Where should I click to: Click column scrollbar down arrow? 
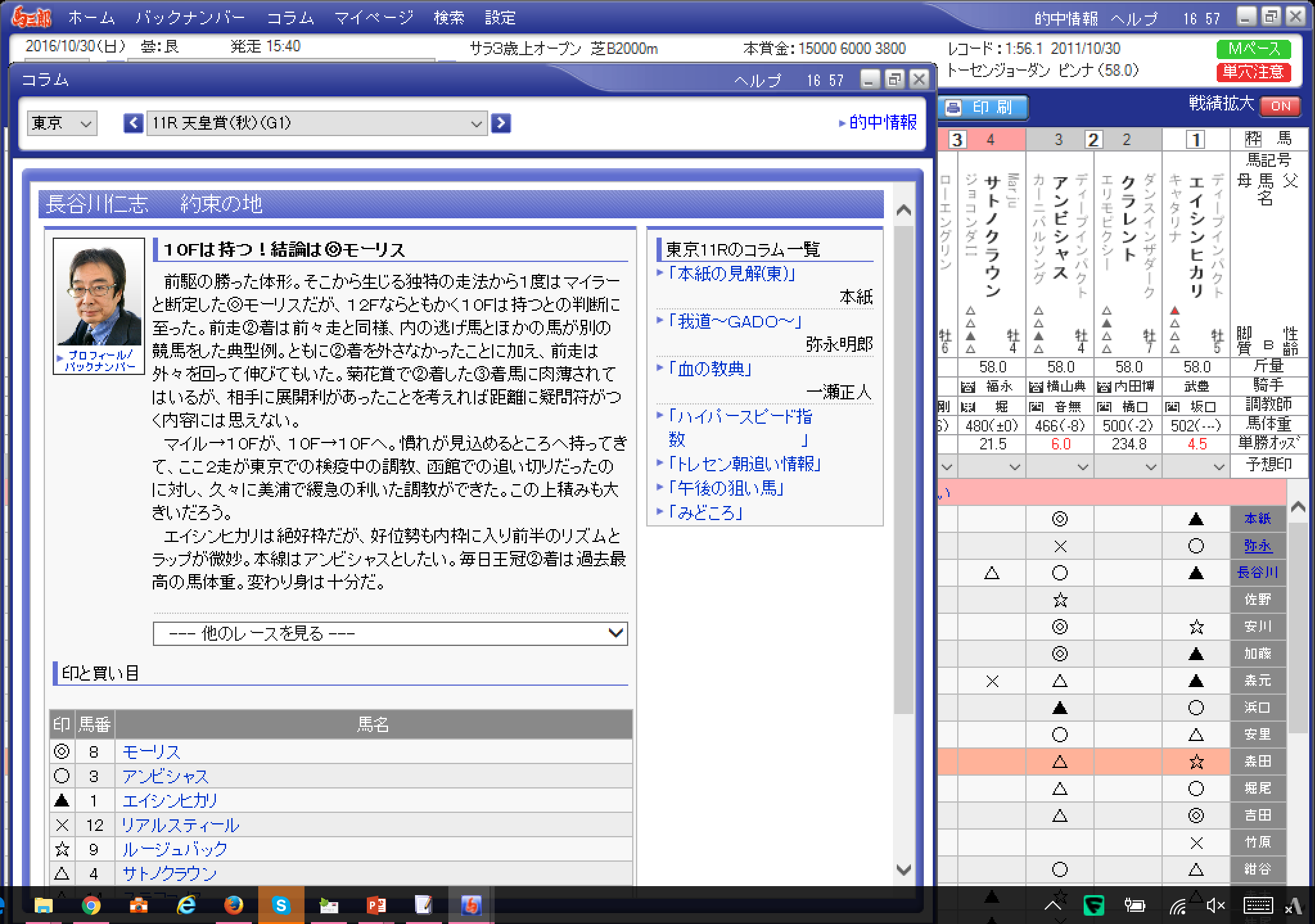(x=904, y=870)
